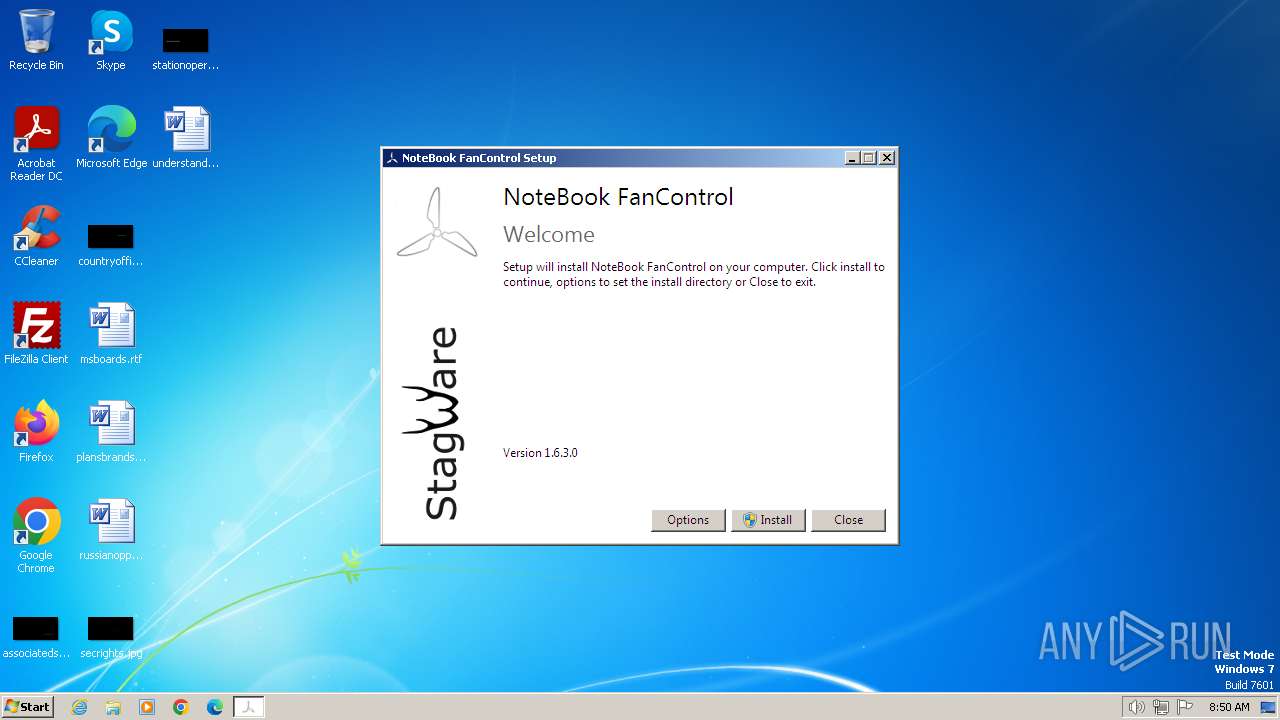Open CCleaner desktop shortcut
Image resolution: width=1280 pixels, height=720 pixels.
[x=36, y=235]
